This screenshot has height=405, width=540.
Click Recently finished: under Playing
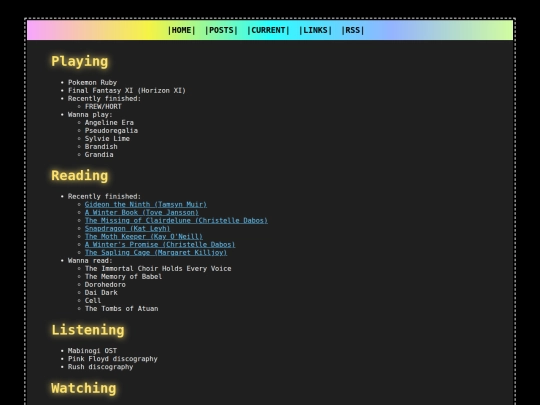[104, 98]
